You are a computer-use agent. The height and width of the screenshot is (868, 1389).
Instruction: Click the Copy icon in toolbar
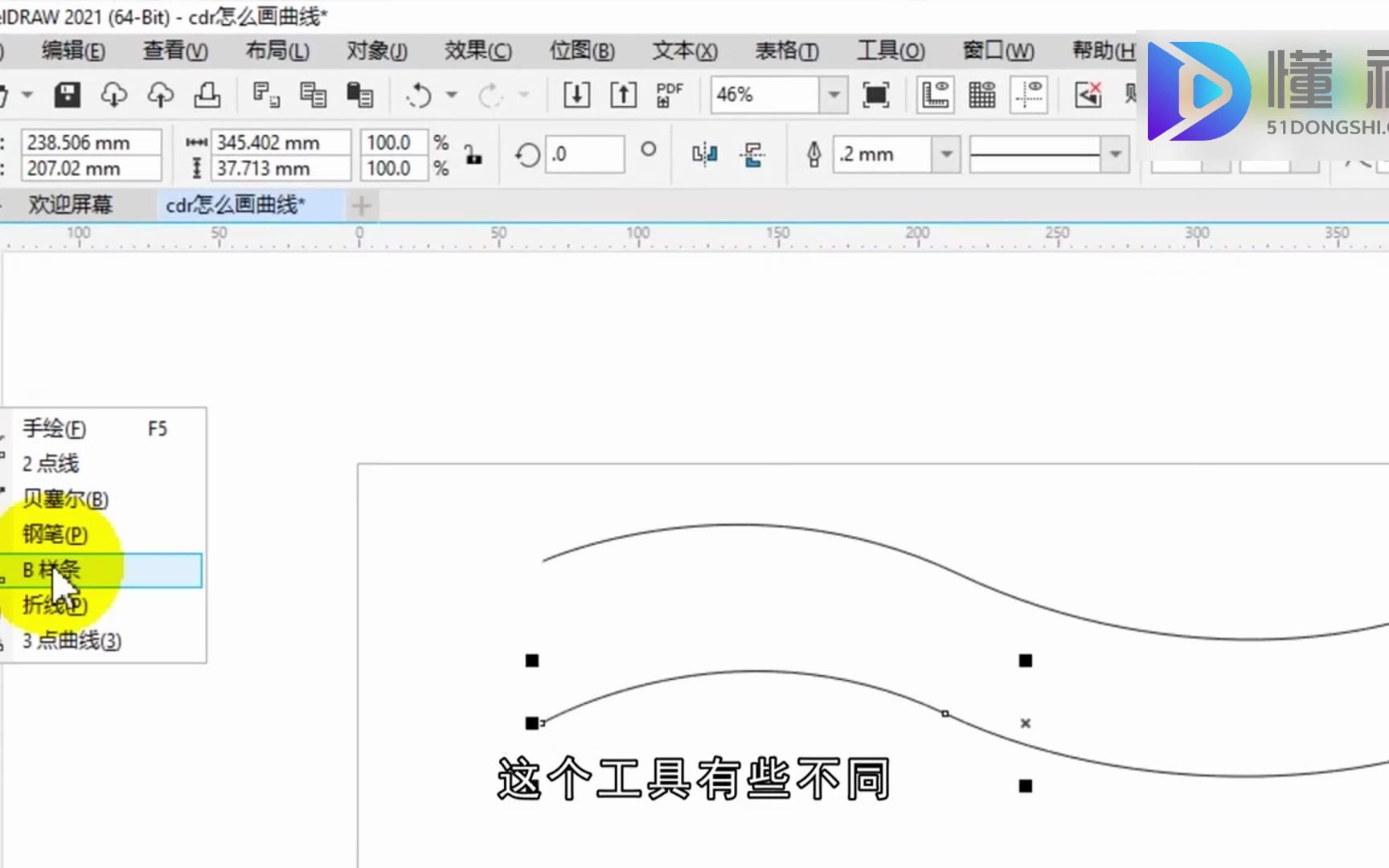pyautogui.click(x=313, y=95)
